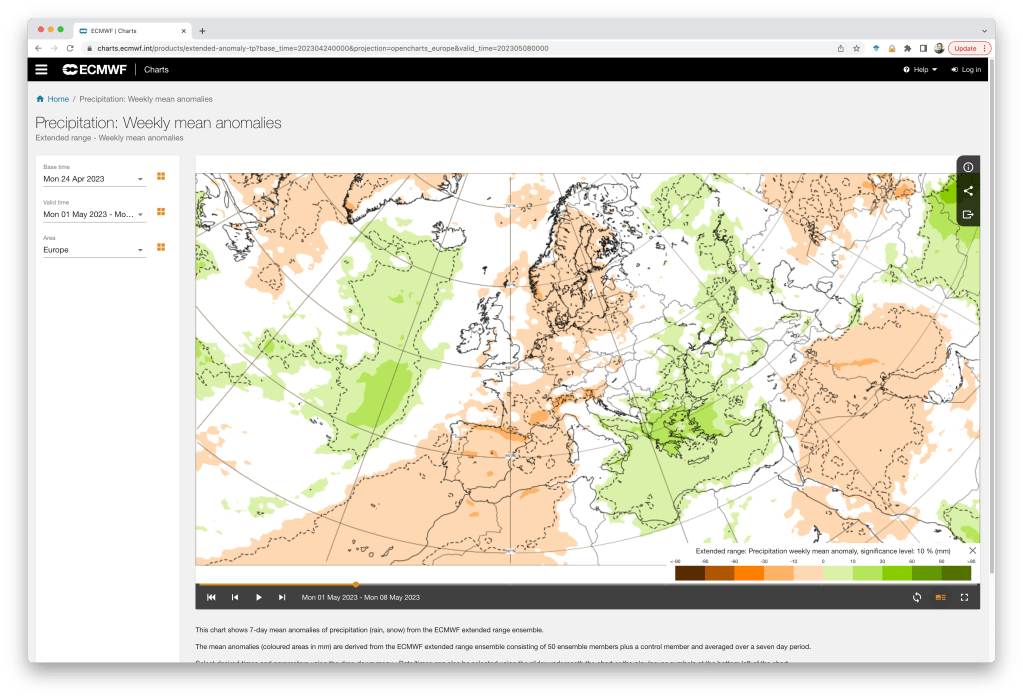Click the loop/refresh animation icon
Image resolution: width=1023 pixels, height=699 pixels.
coord(916,597)
